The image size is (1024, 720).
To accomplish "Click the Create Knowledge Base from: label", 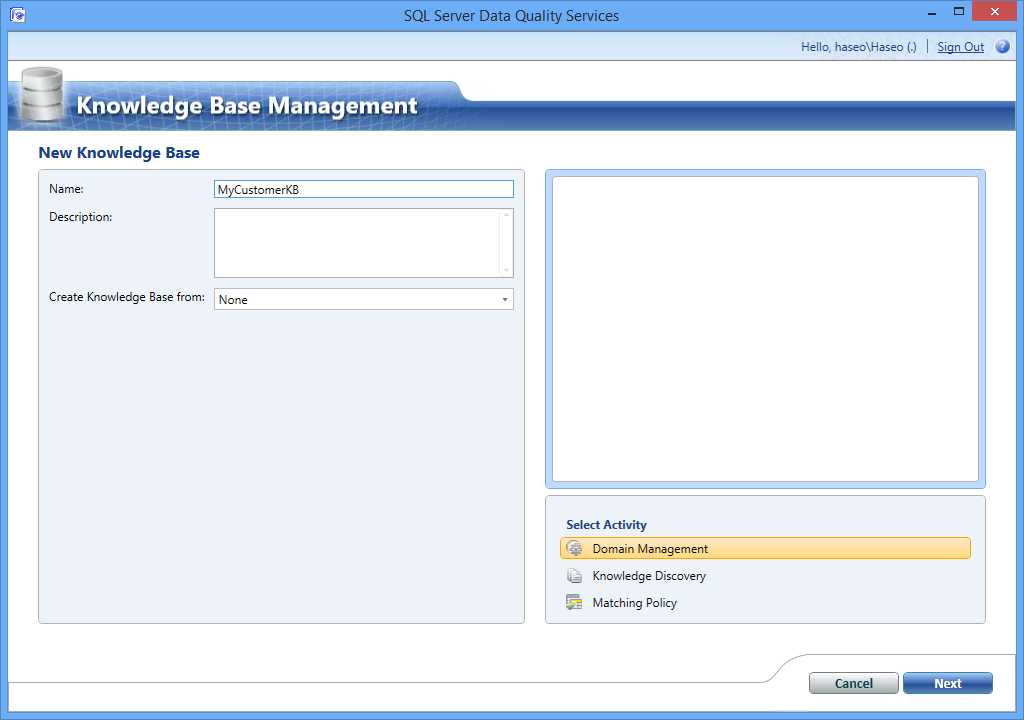I will [x=127, y=297].
